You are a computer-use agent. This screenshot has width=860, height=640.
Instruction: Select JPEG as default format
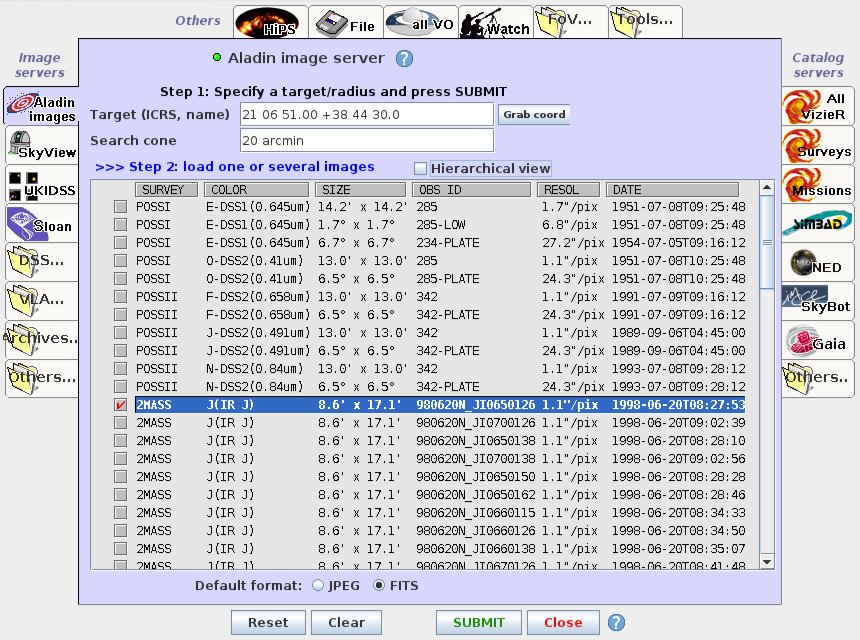click(x=318, y=585)
